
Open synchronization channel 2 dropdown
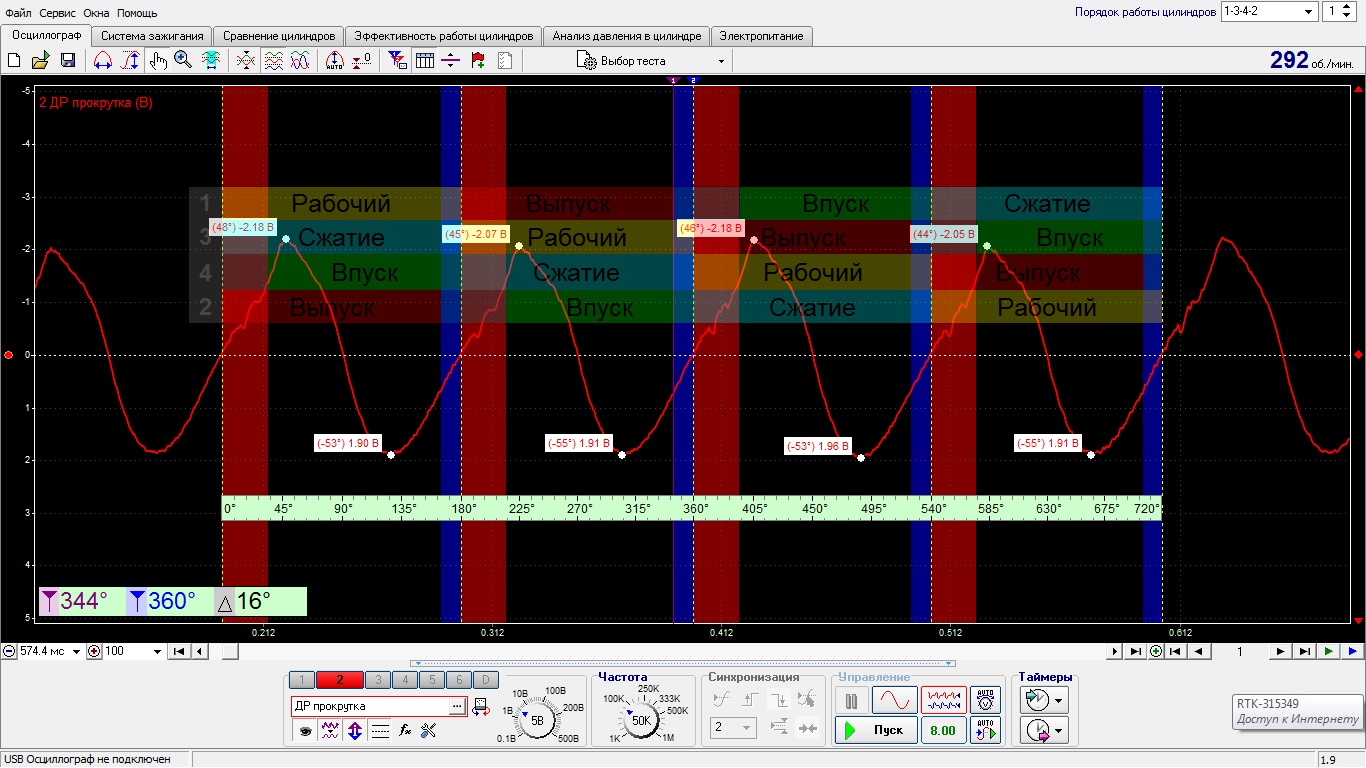click(x=733, y=728)
